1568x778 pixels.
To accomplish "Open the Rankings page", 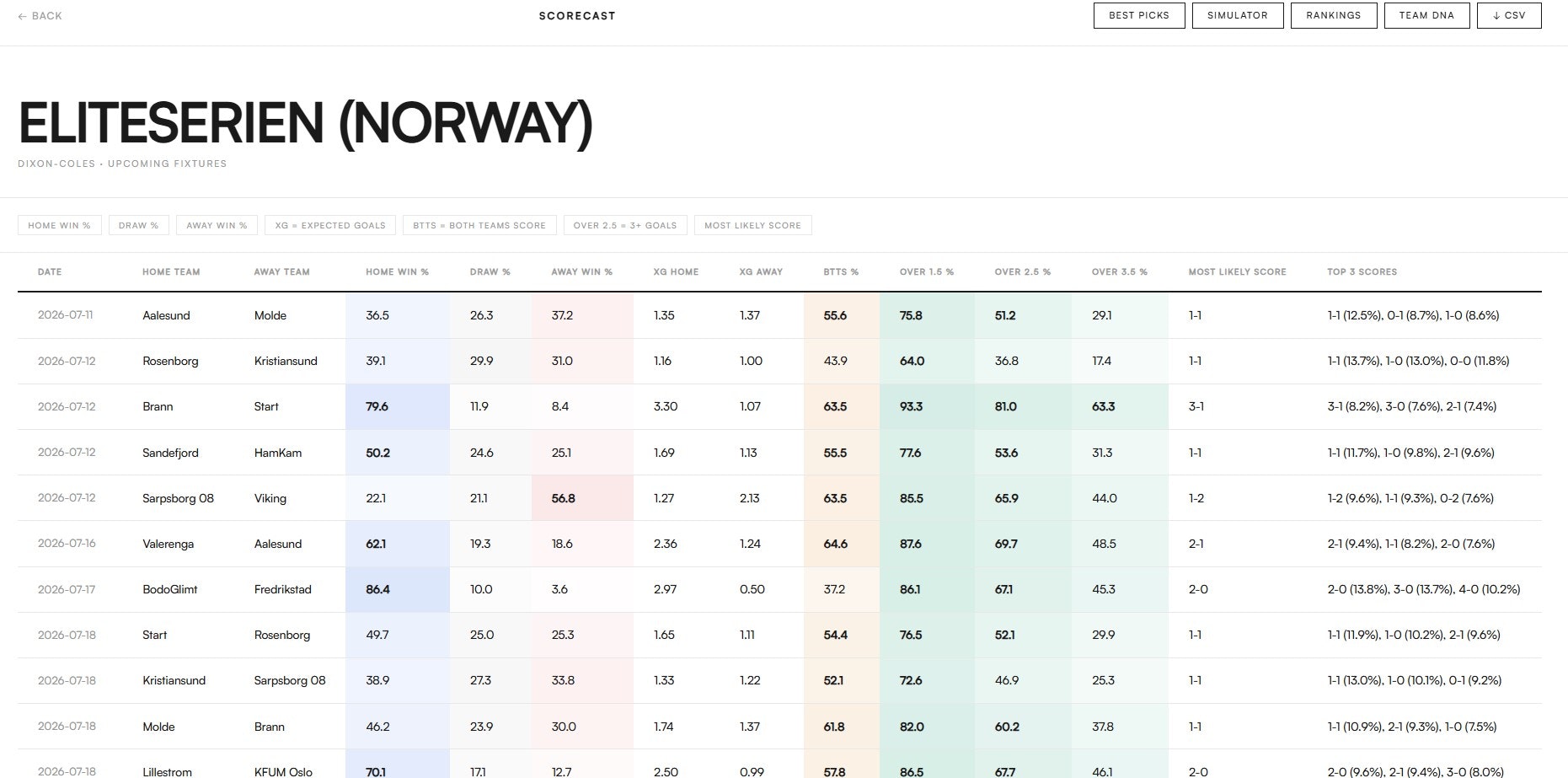I will (x=1334, y=15).
